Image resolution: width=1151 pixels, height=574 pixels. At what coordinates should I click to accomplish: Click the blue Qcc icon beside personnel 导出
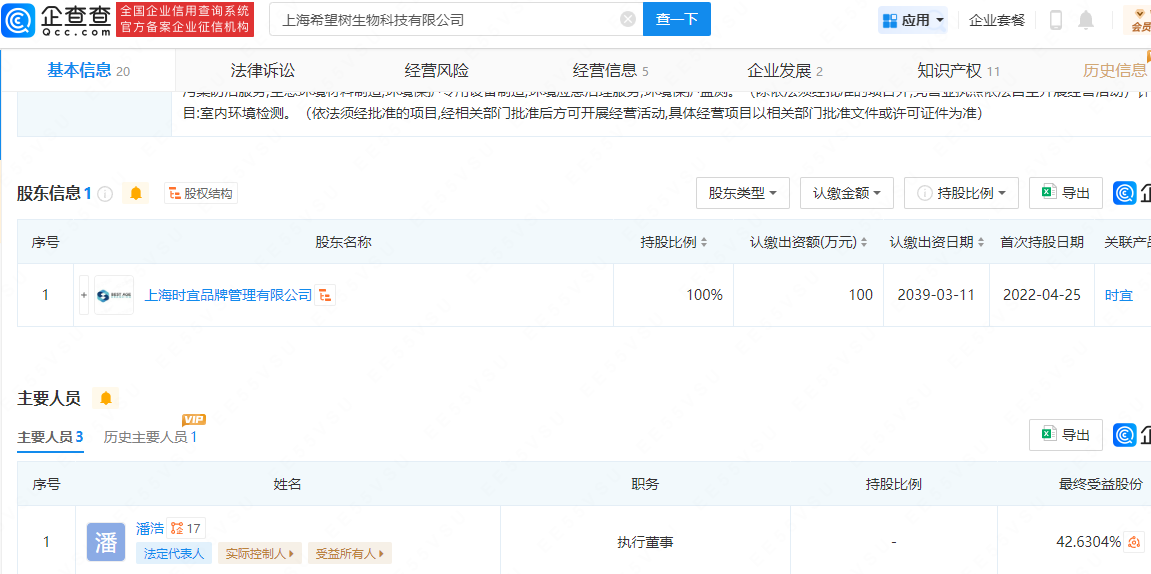pyautogui.click(x=1125, y=435)
